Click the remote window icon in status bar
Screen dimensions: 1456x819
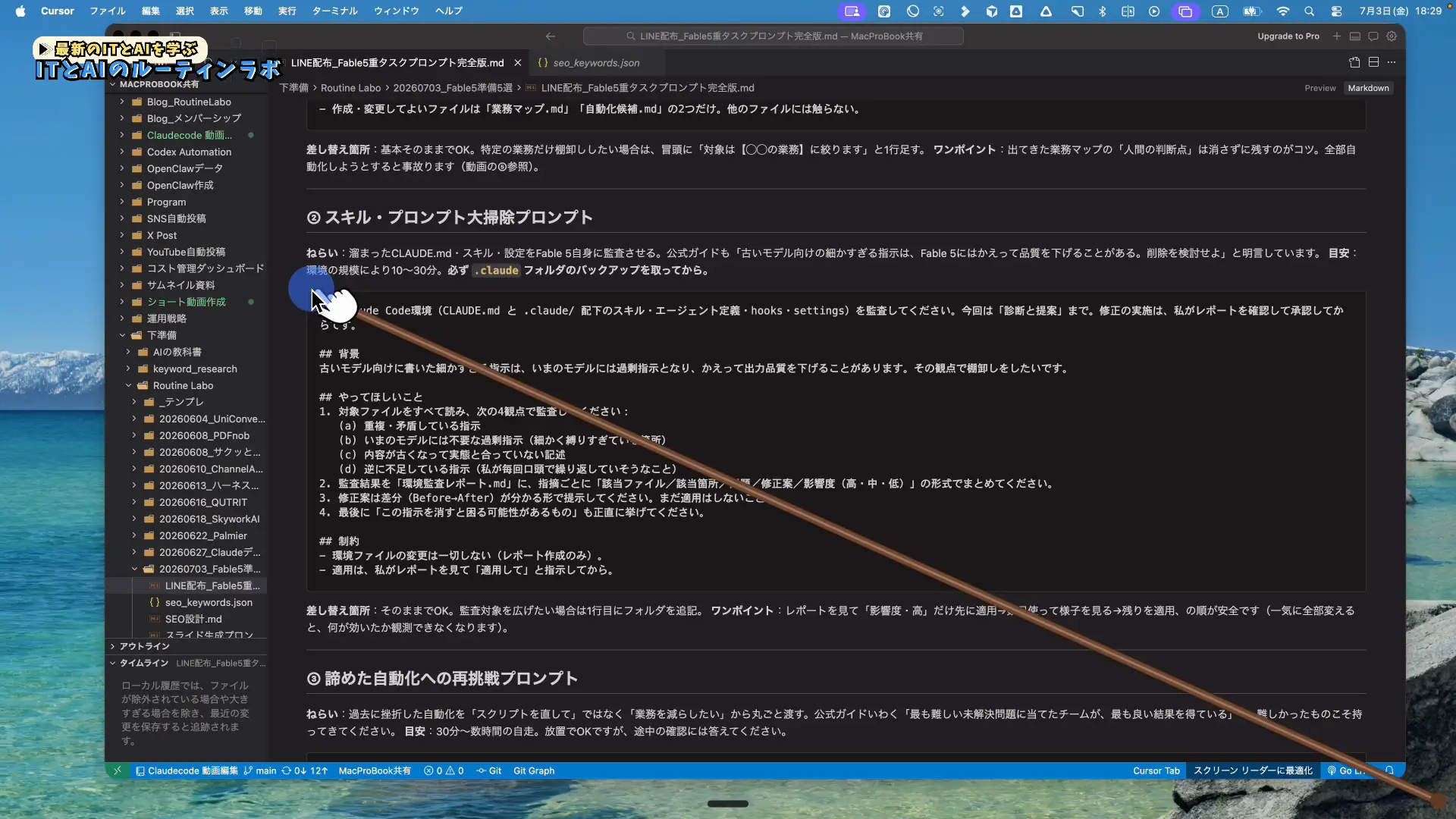coord(118,770)
